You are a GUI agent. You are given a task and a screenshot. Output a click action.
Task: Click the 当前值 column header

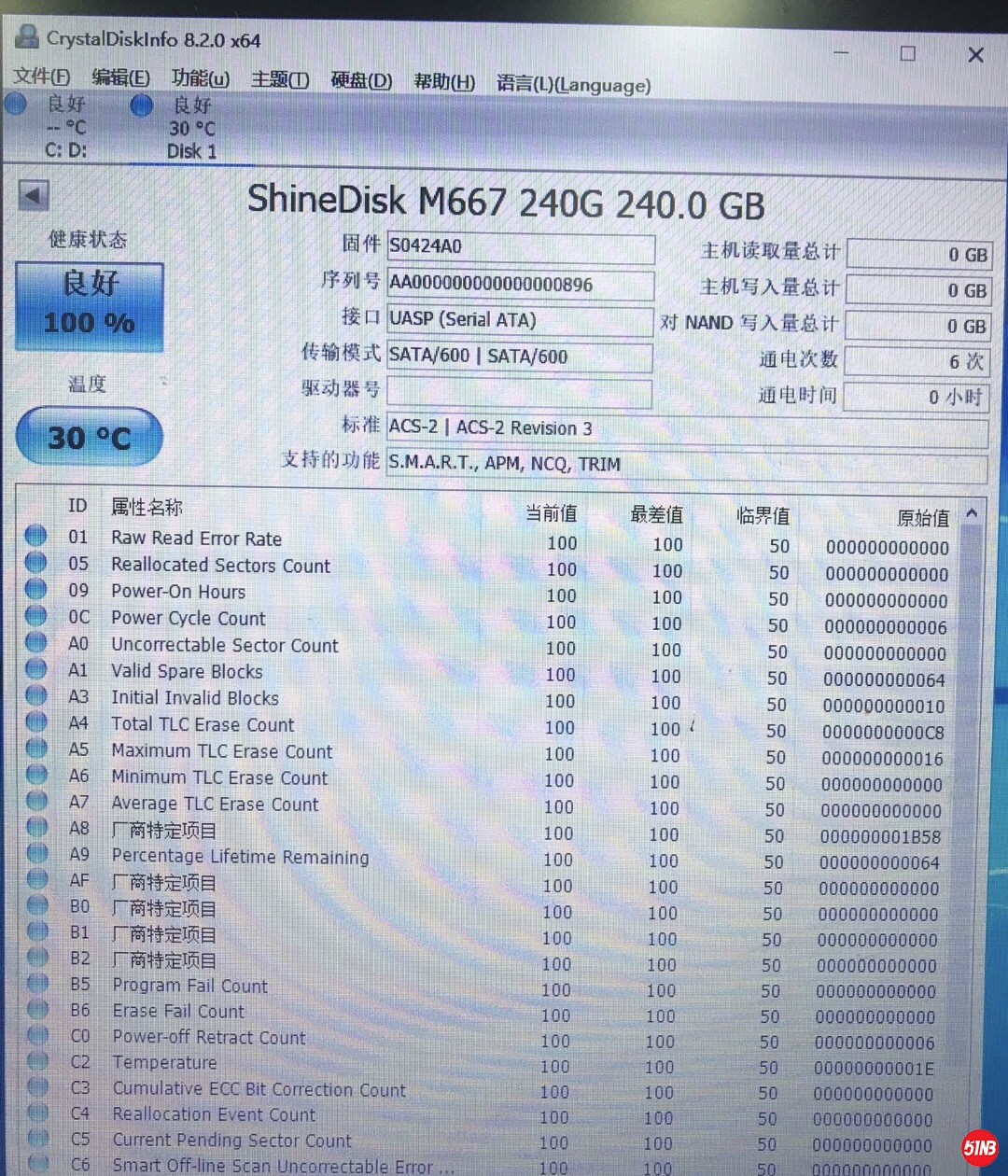pos(551,513)
